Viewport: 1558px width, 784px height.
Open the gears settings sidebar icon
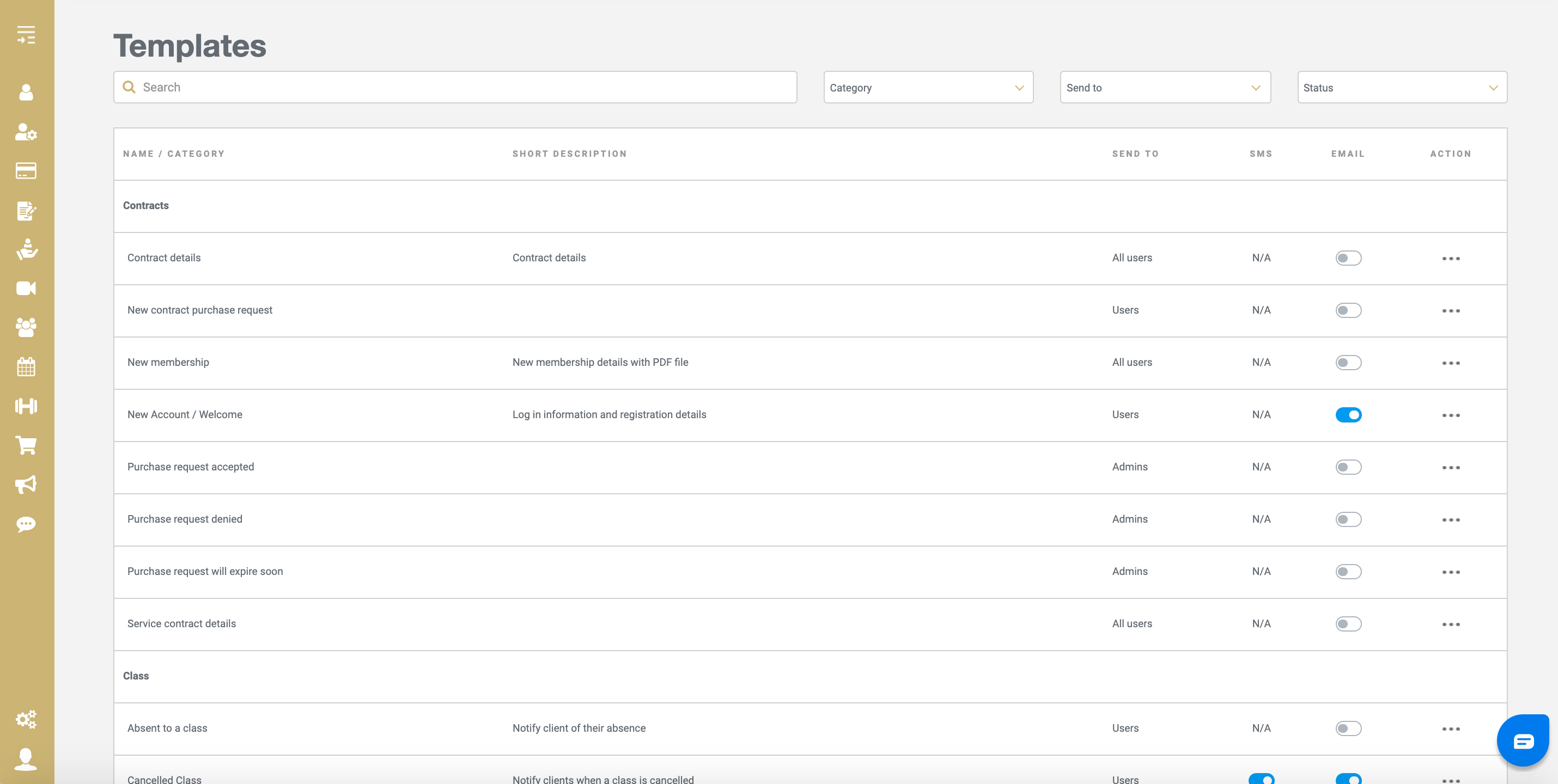coord(26,719)
